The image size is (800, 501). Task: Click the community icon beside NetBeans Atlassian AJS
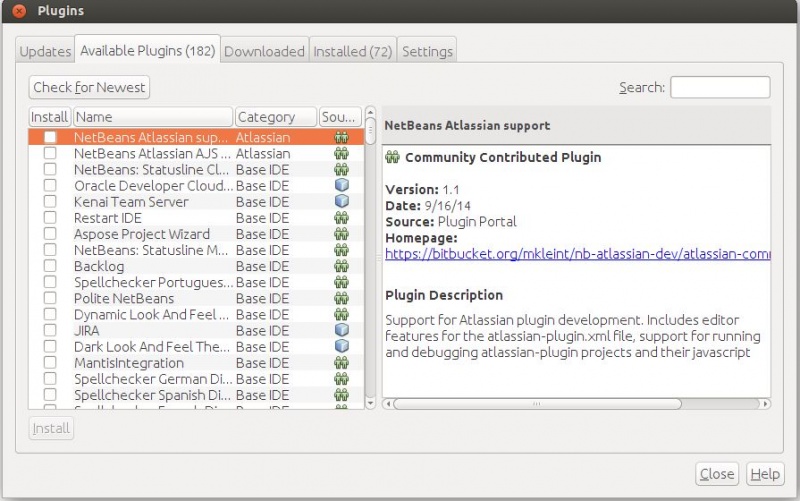[341, 154]
